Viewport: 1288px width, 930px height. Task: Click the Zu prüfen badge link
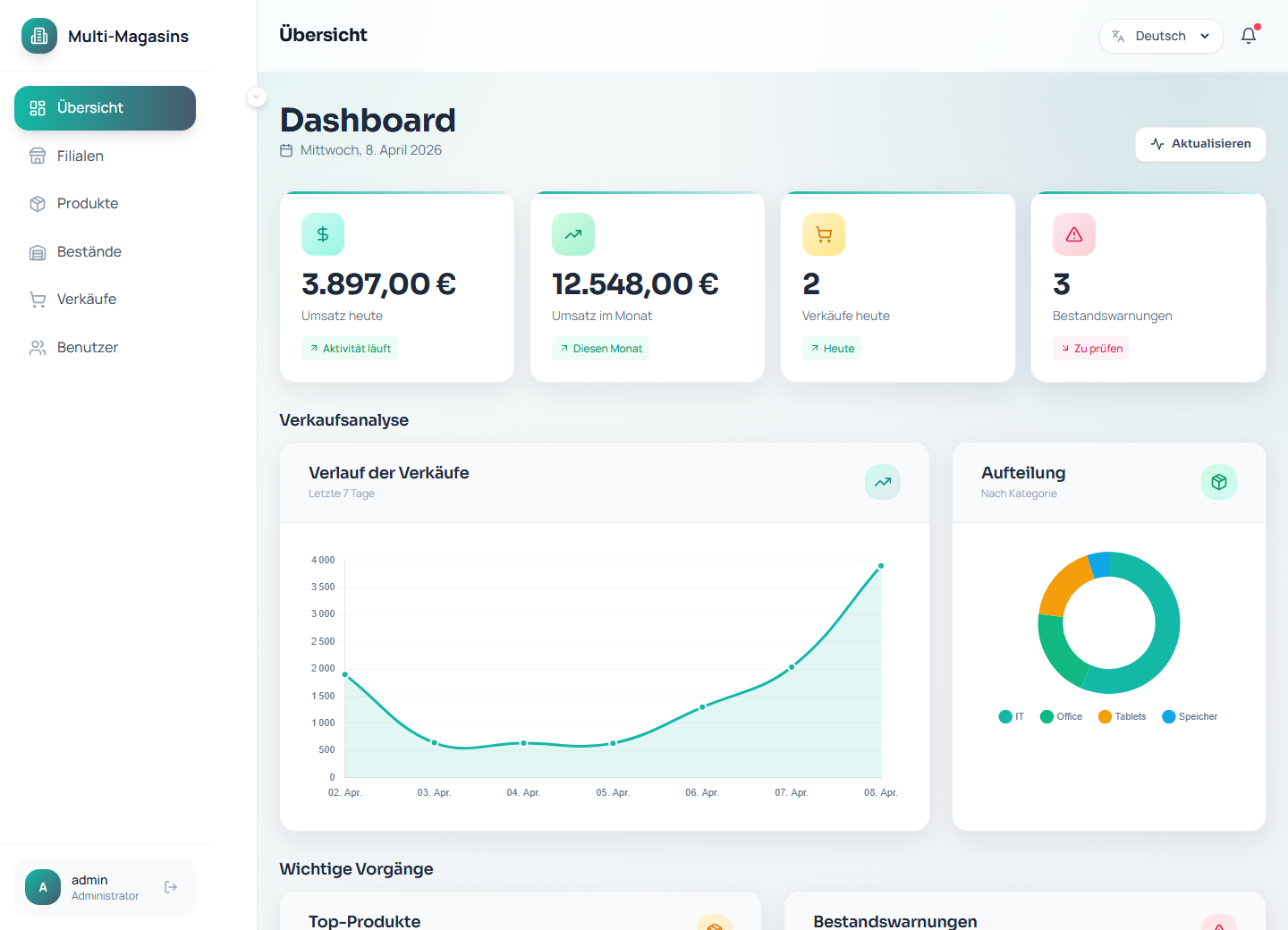[1091, 348]
